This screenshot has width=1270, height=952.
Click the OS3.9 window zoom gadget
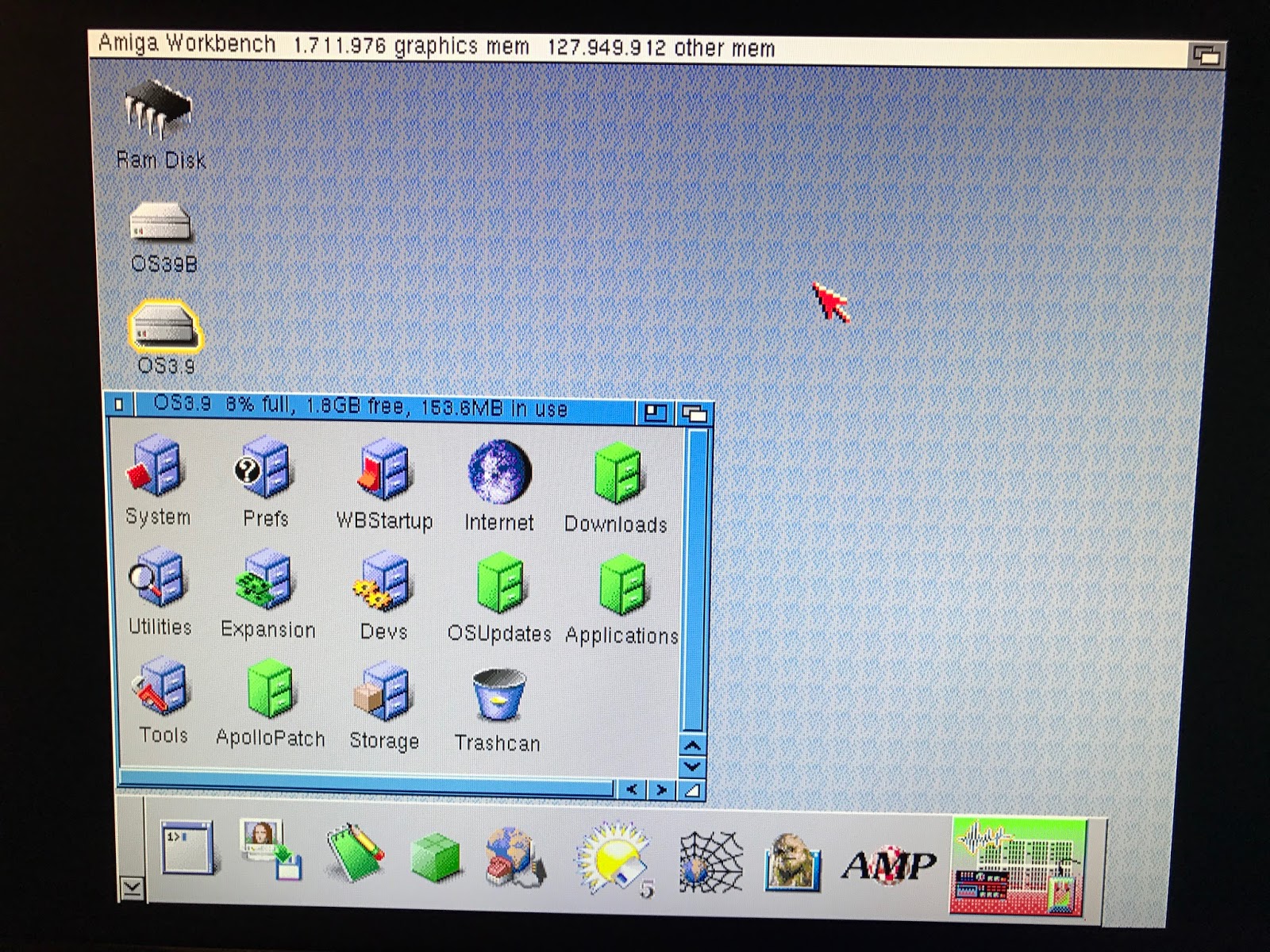tap(655, 413)
